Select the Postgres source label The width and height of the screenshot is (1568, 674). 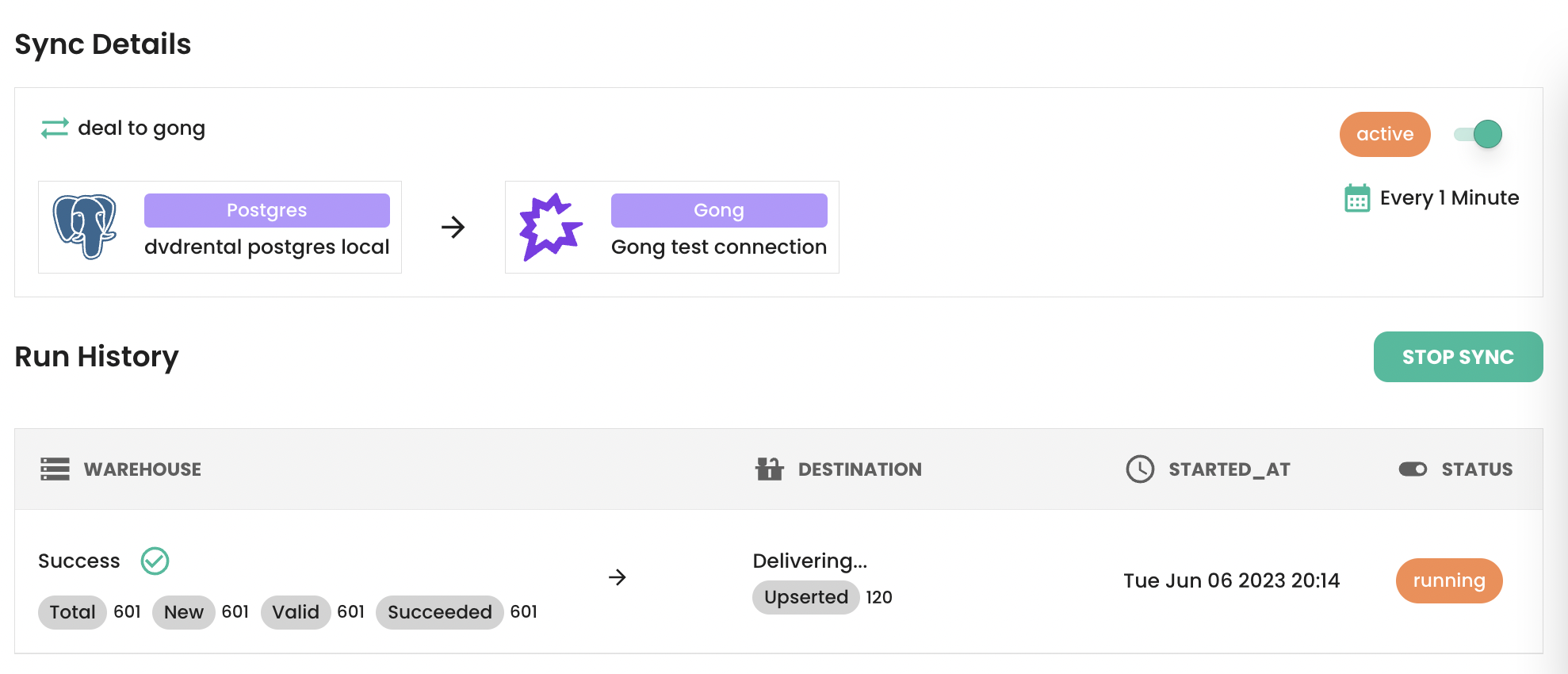point(266,210)
